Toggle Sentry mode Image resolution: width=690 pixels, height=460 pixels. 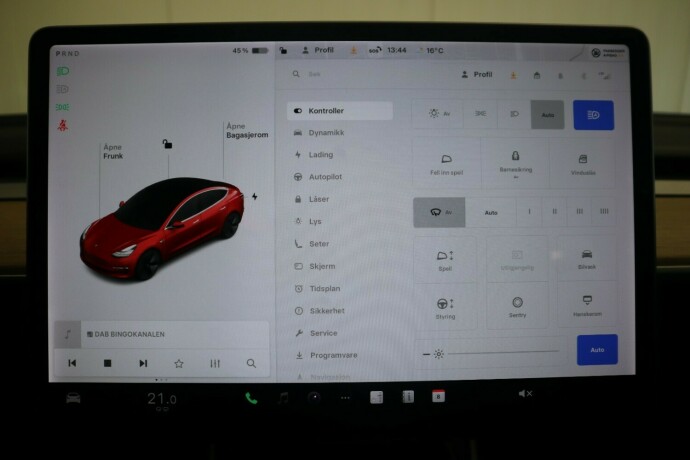(x=517, y=306)
